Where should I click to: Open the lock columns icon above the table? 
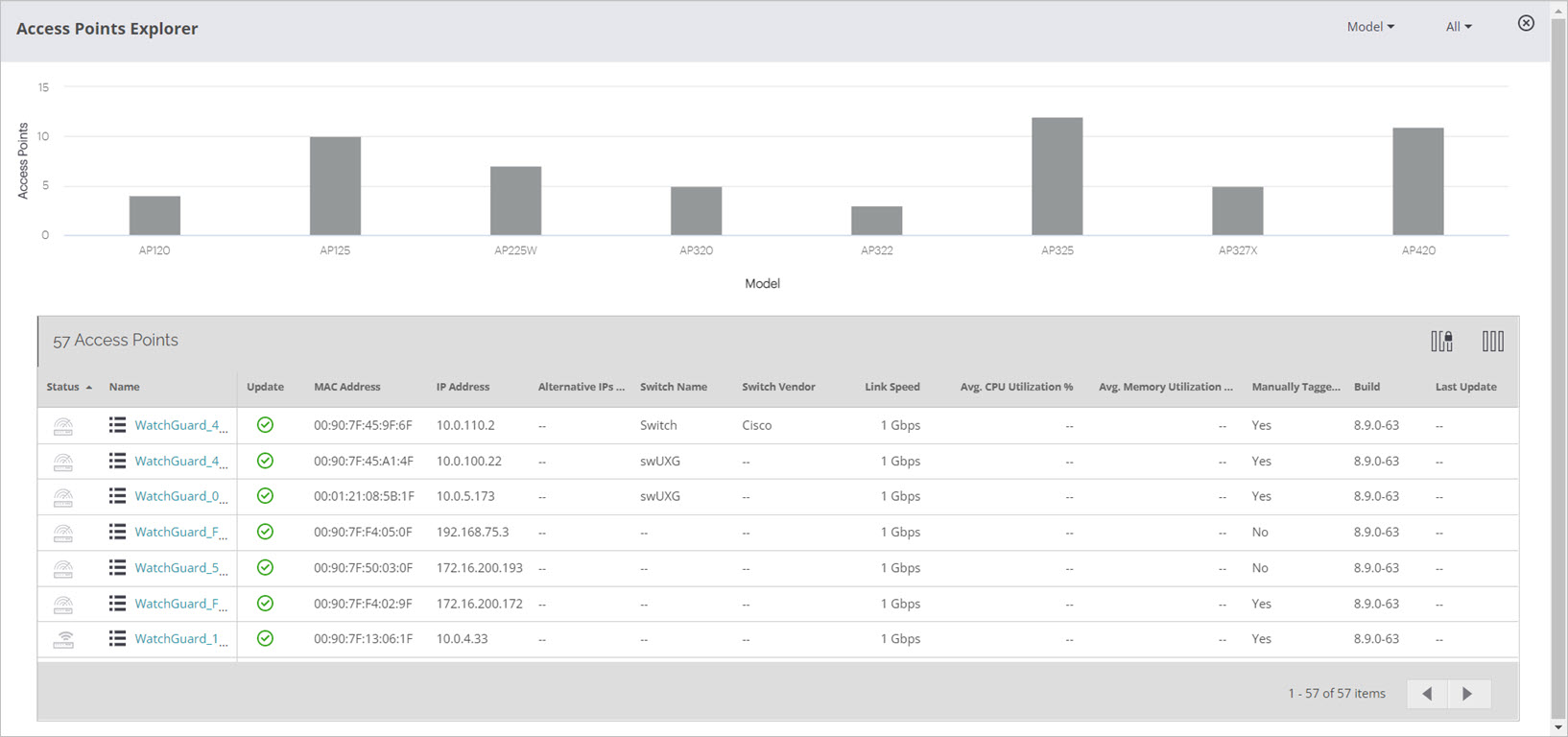pos(1441,341)
